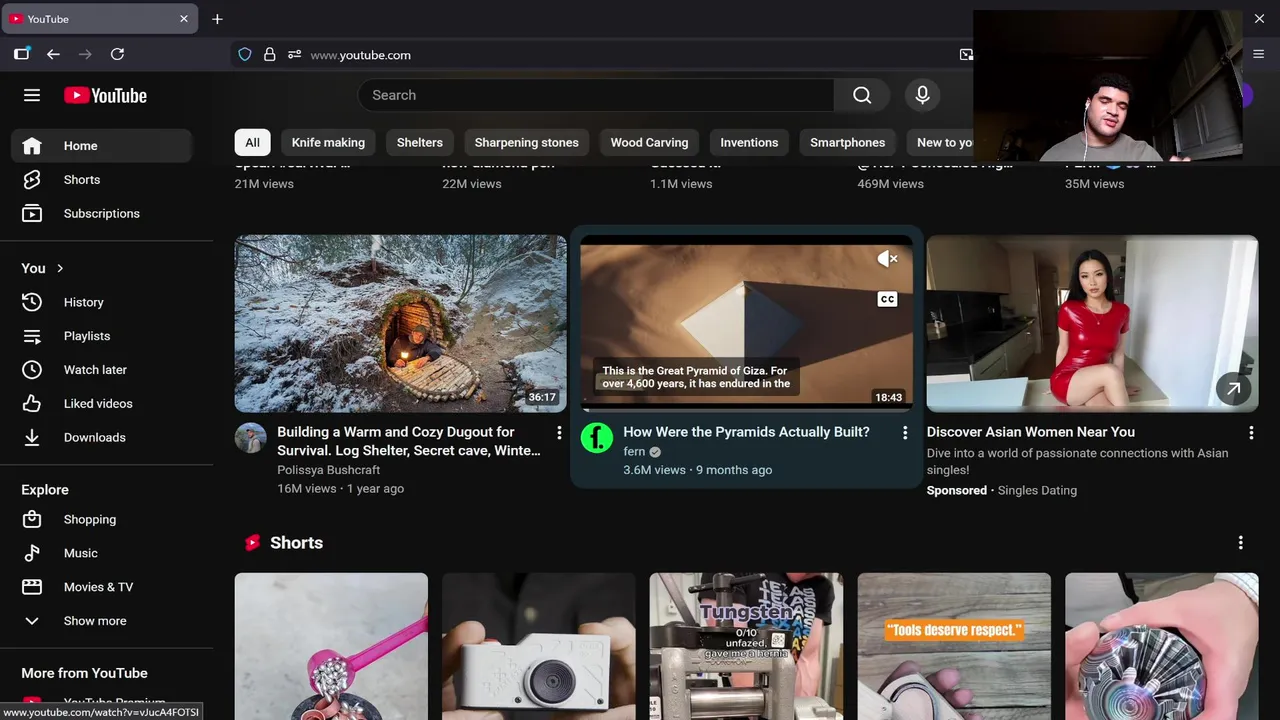Open 'How Were the Pyramids Actually Built?' title
This screenshot has height=720, width=1280.
pyautogui.click(x=746, y=432)
